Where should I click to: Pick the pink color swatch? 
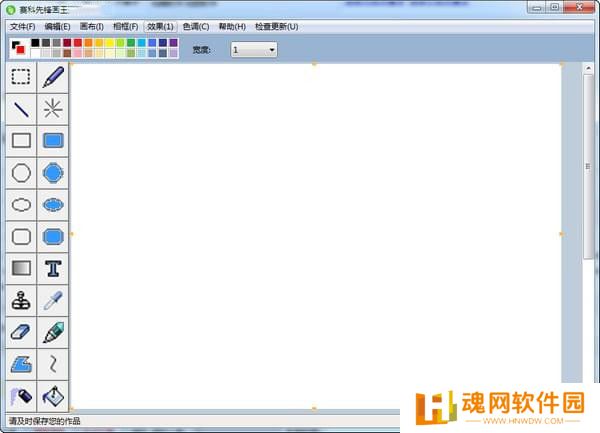(x=78, y=53)
